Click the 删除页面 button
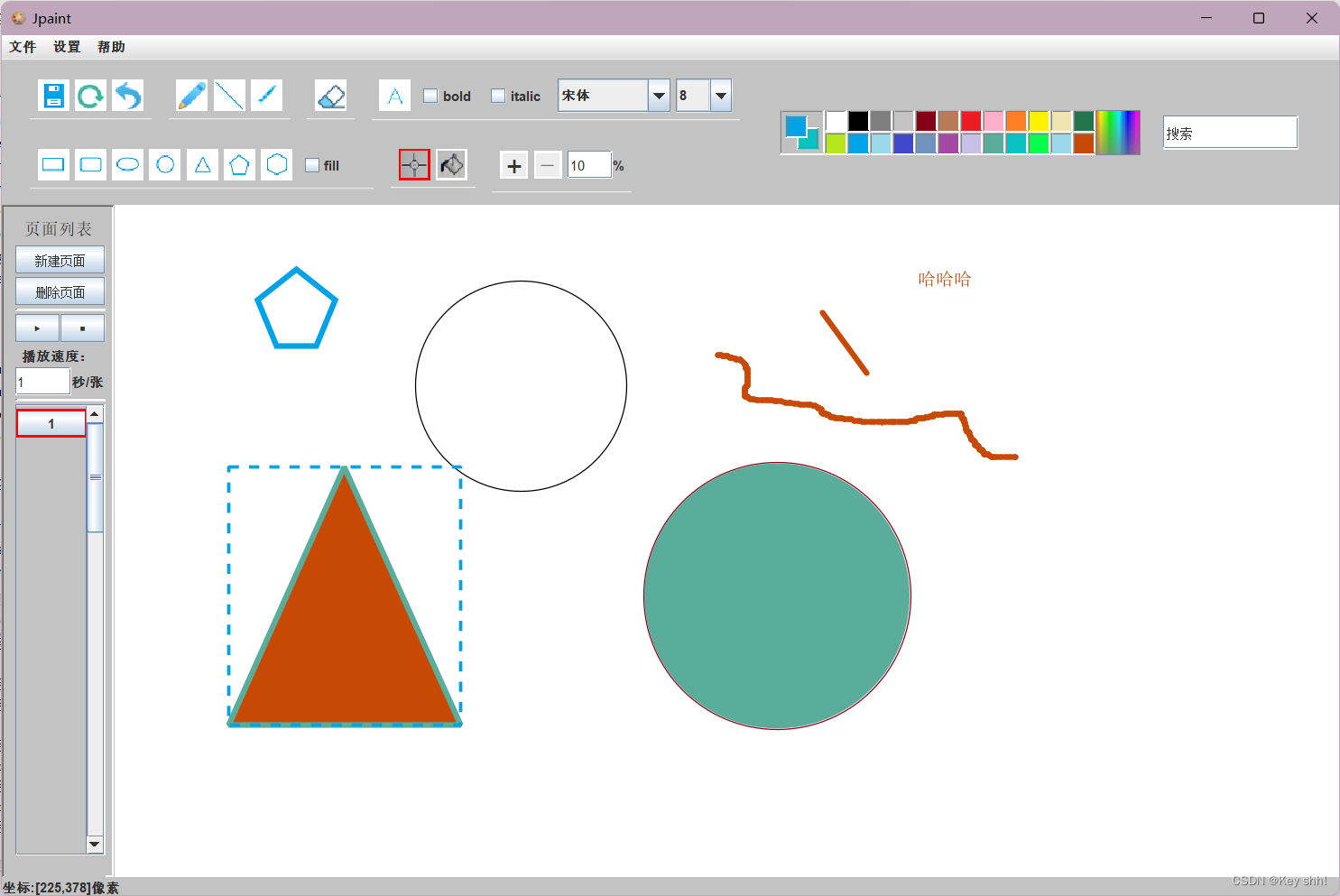This screenshot has width=1340, height=896. tap(60, 291)
